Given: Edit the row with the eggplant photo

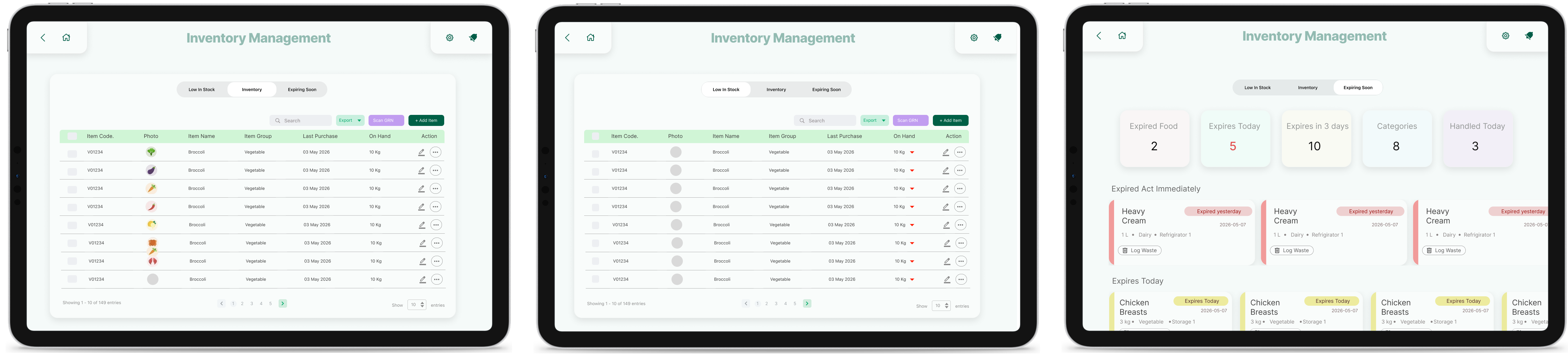Looking at the screenshot, I should (x=421, y=171).
